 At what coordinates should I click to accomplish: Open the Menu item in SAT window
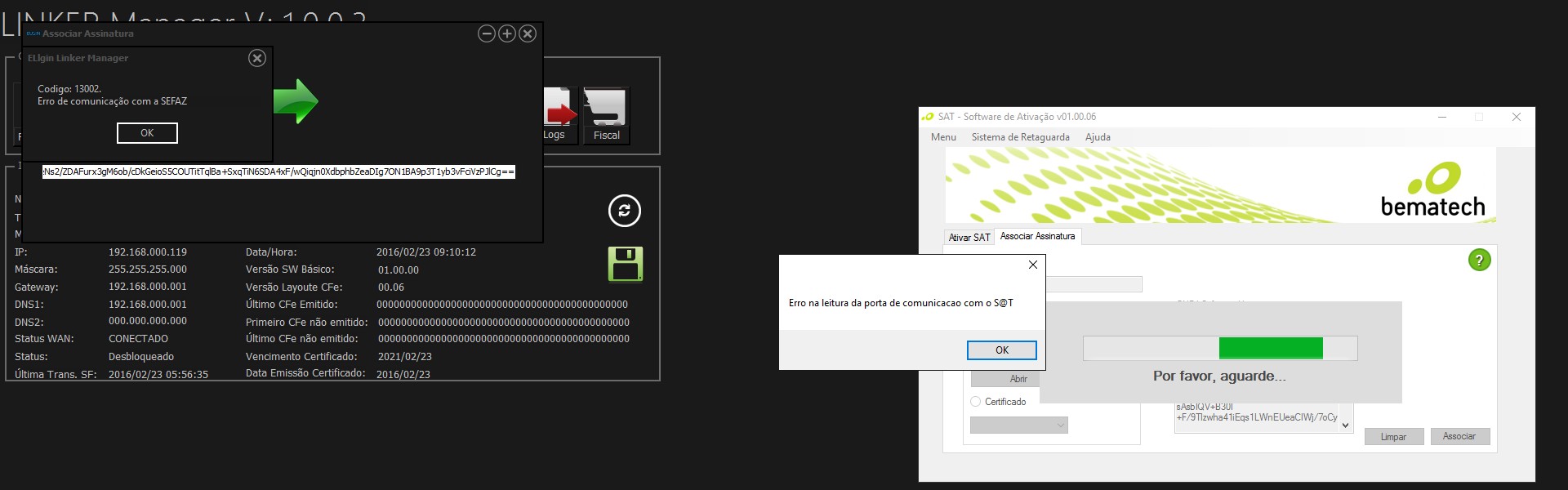(x=943, y=137)
